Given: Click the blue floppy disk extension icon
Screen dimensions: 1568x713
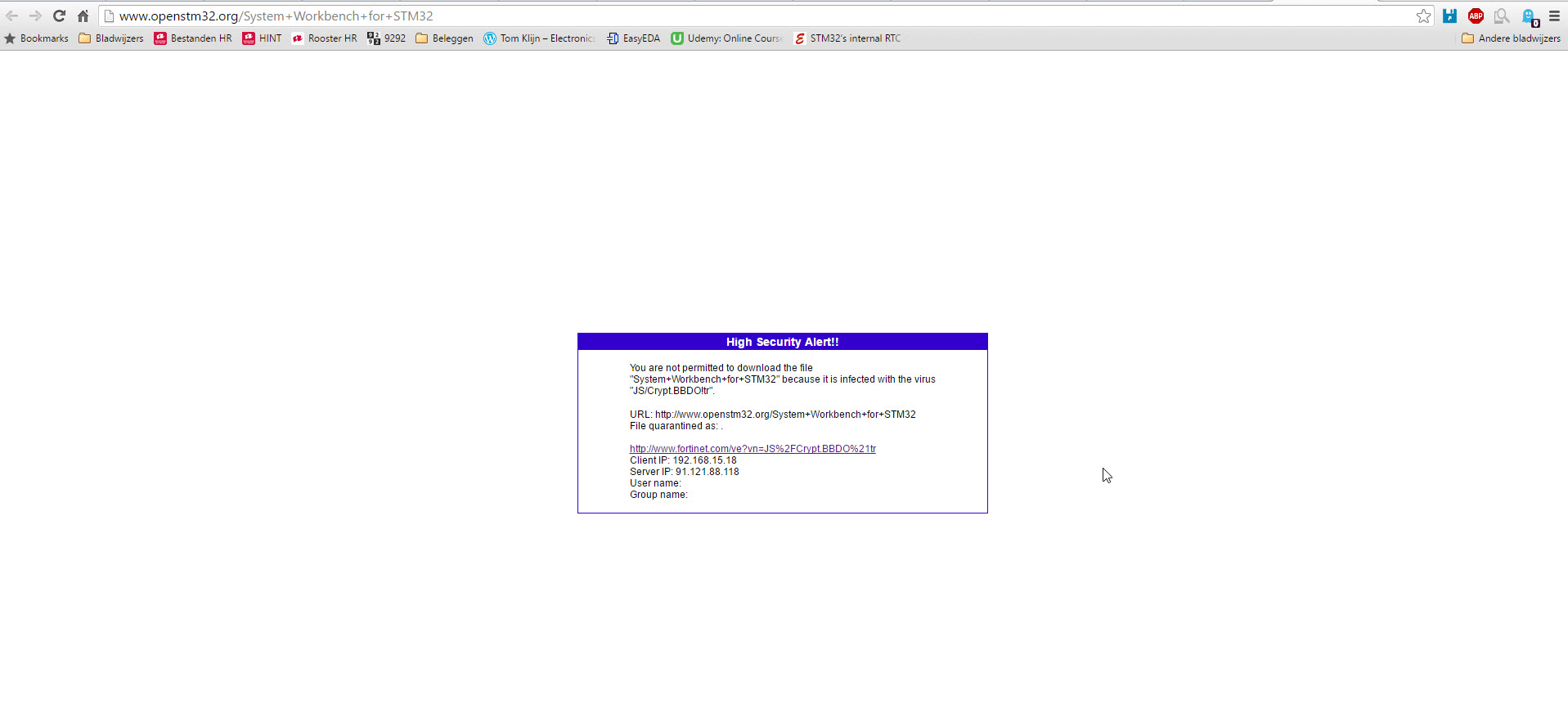Looking at the screenshot, I should click(1449, 16).
